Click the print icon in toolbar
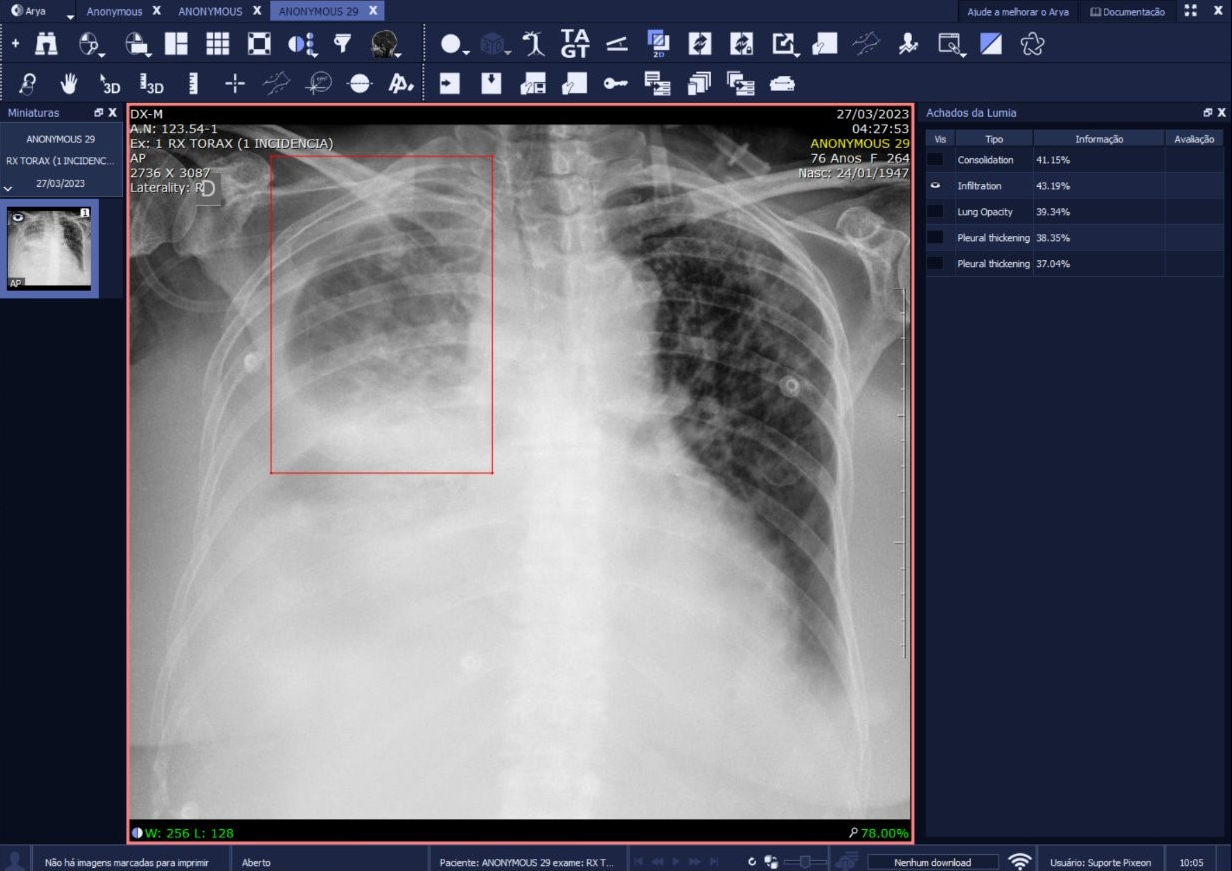1232x871 pixels. coord(782,83)
